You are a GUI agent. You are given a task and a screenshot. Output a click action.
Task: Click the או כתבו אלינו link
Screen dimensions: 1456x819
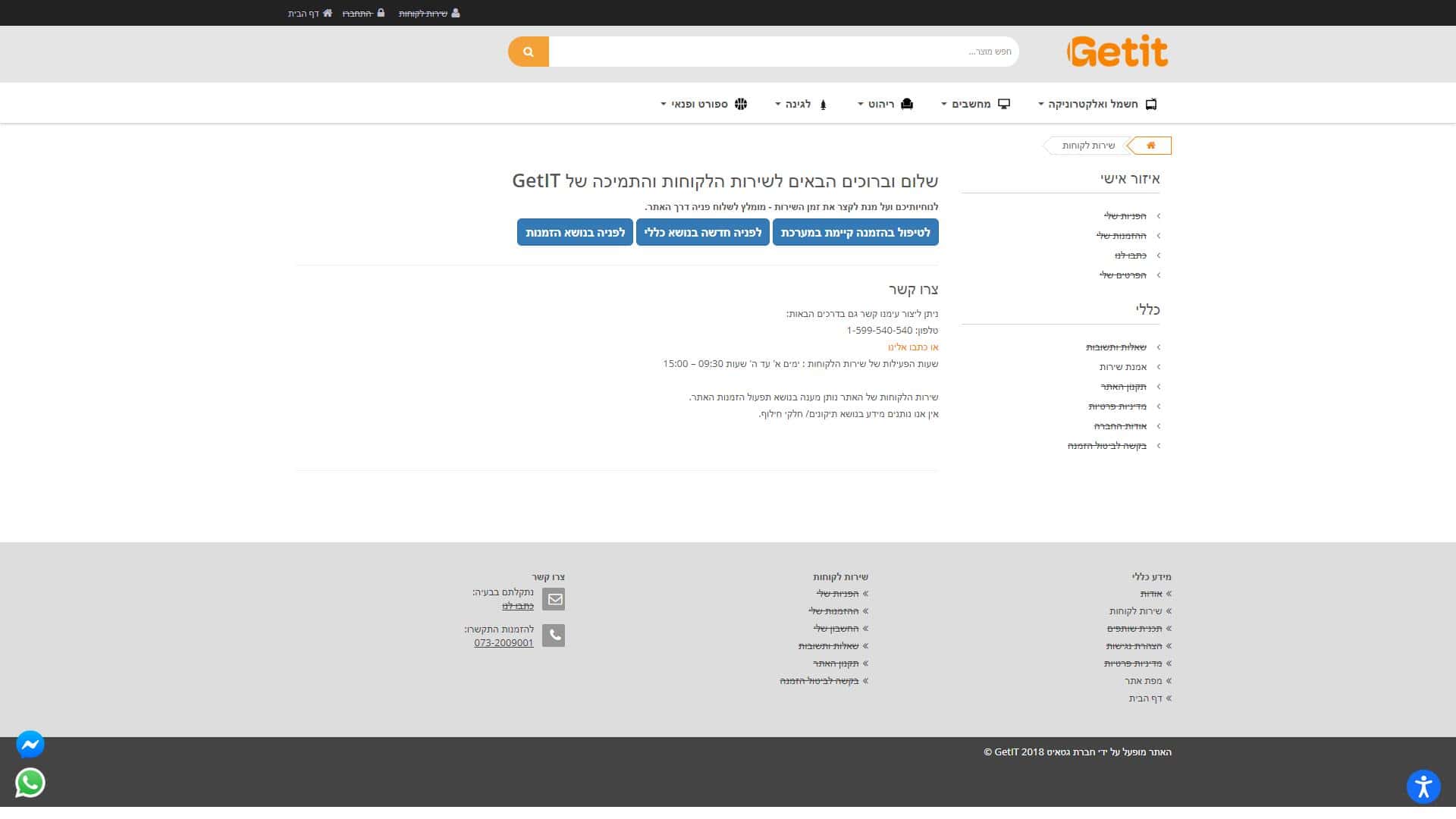913,347
